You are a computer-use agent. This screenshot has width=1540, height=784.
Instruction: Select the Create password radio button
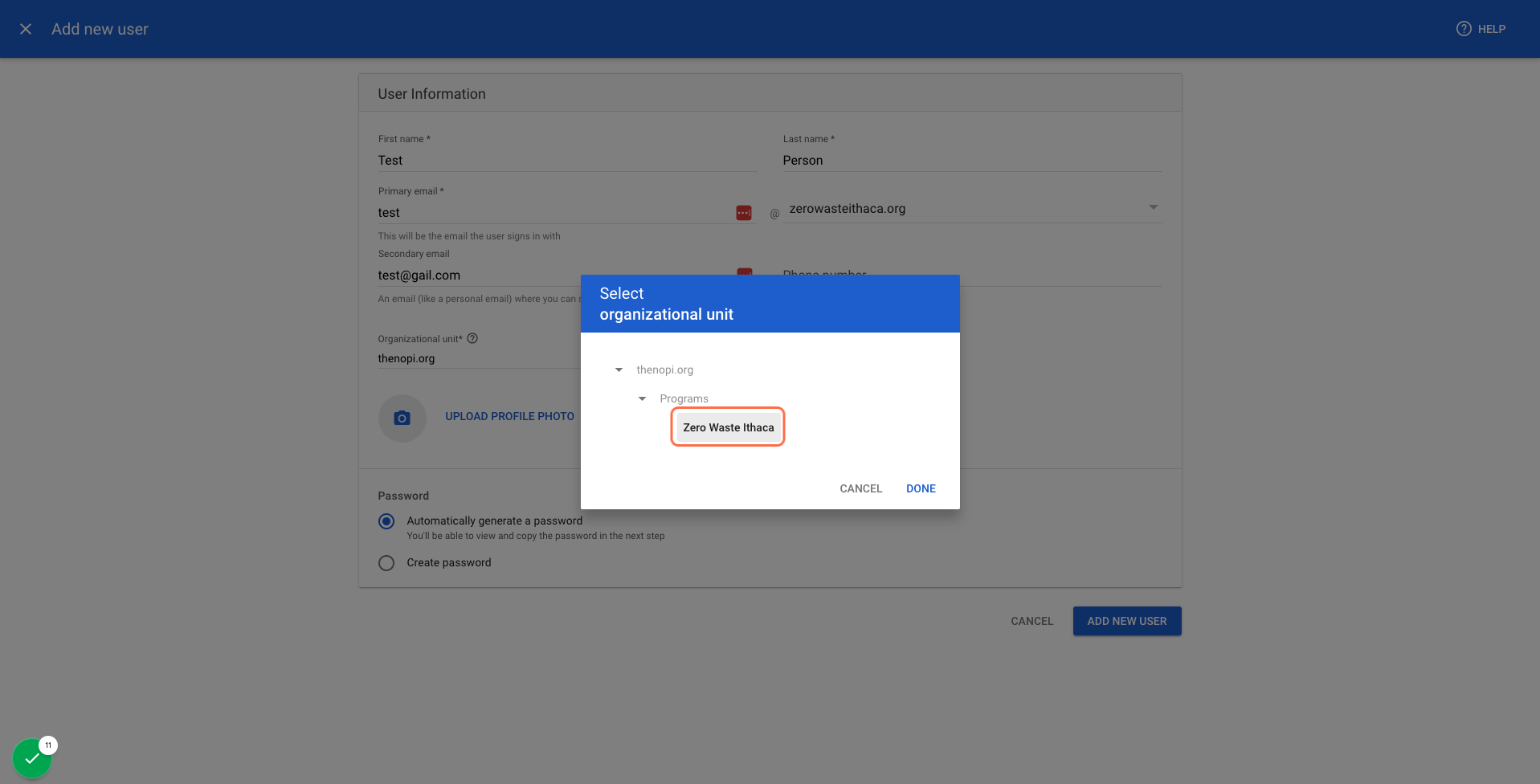386,563
